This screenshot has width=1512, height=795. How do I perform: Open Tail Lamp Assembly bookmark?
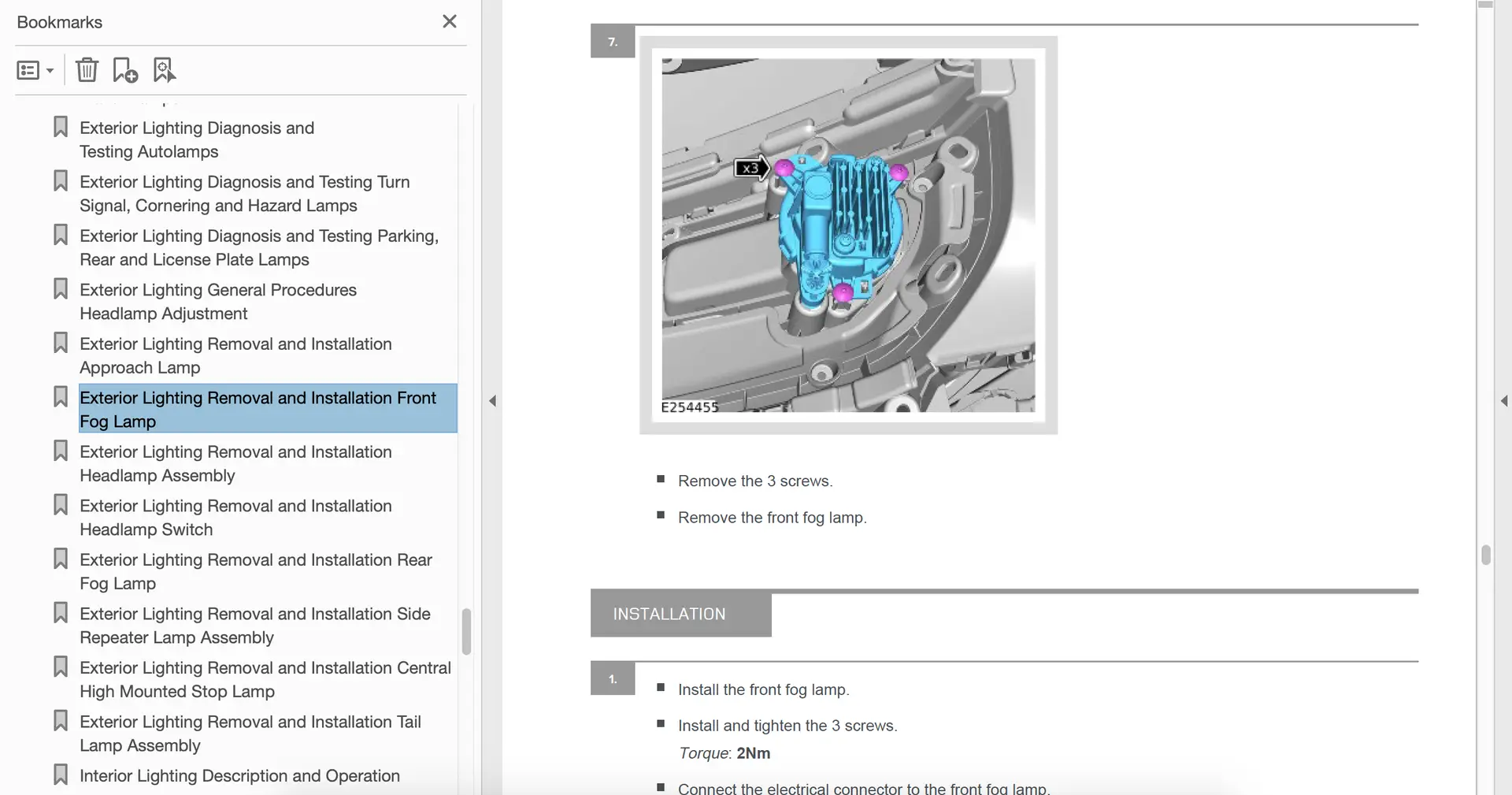250,734
